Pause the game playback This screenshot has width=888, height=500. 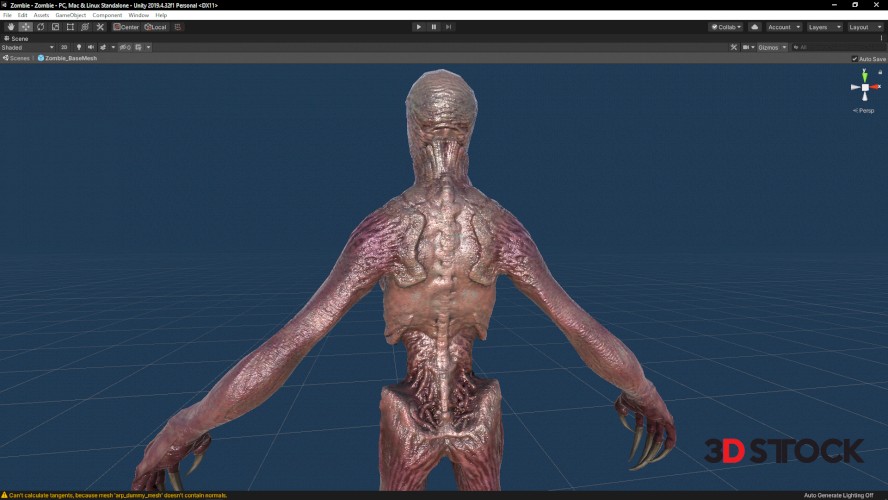434,27
